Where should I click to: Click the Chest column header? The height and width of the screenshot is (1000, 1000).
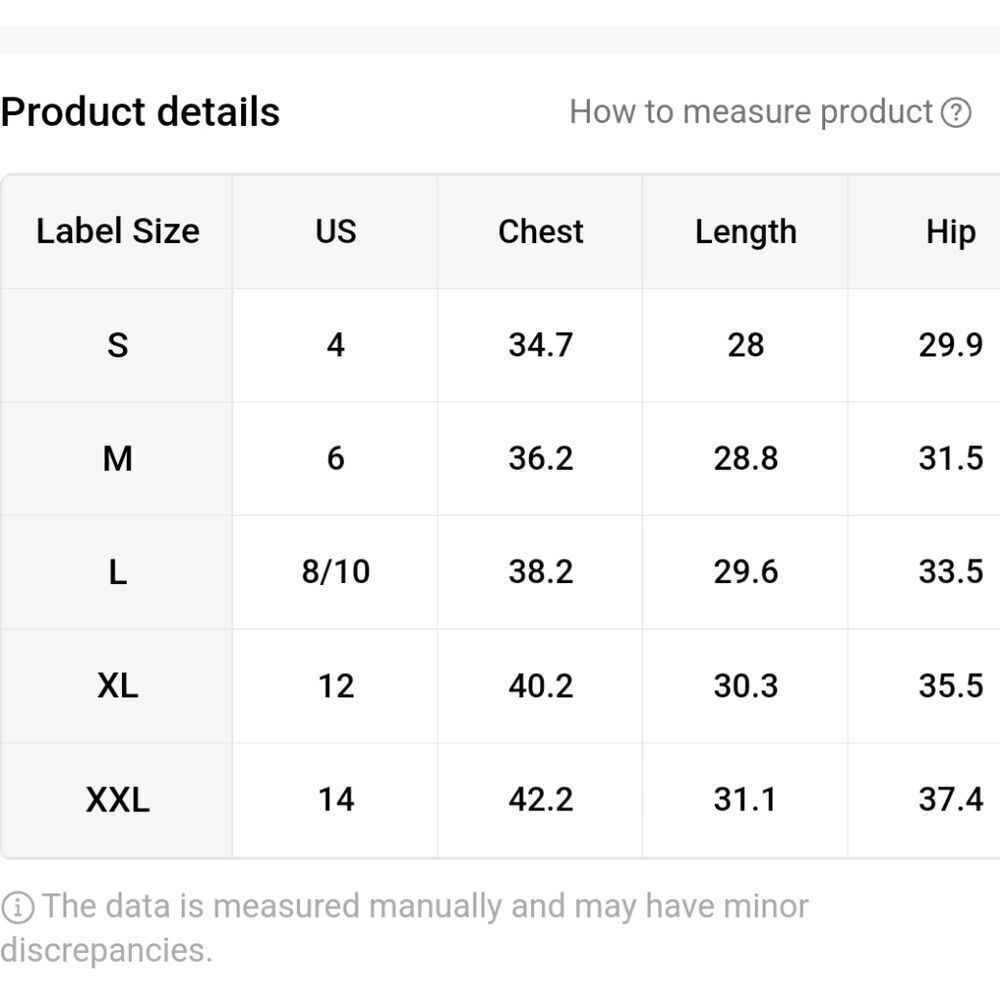click(x=540, y=231)
